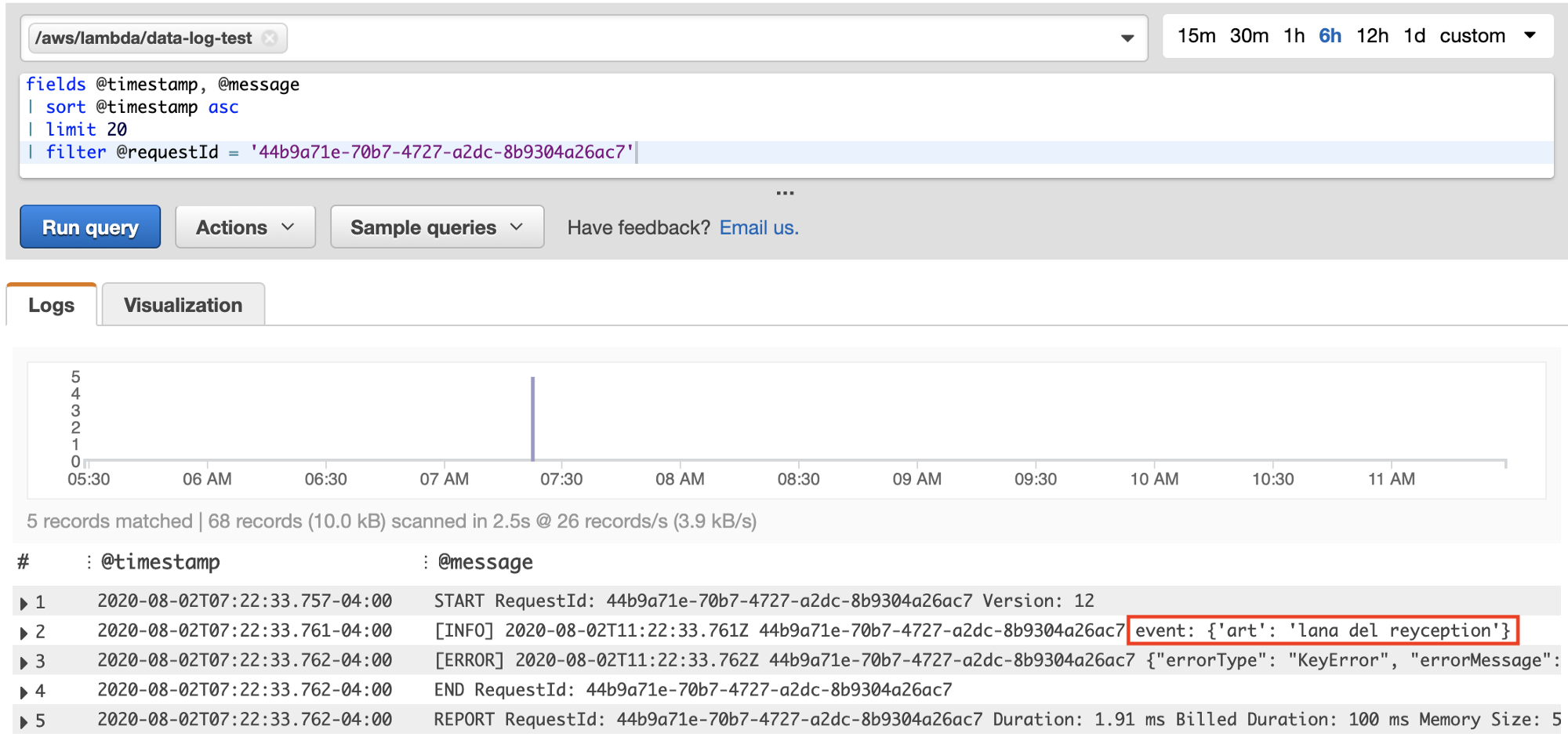The image size is (1568, 748).
Task: Select the 15m time range
Action: (x=1196, y=36)
